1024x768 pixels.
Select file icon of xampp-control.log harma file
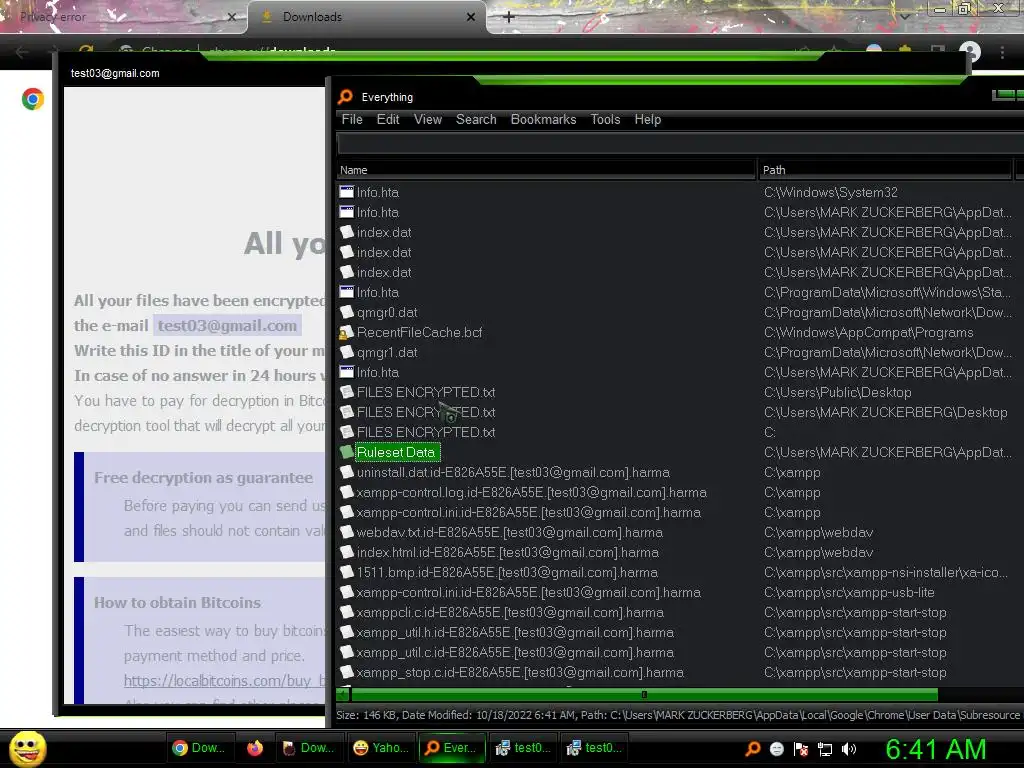click(x=347, y=492)
